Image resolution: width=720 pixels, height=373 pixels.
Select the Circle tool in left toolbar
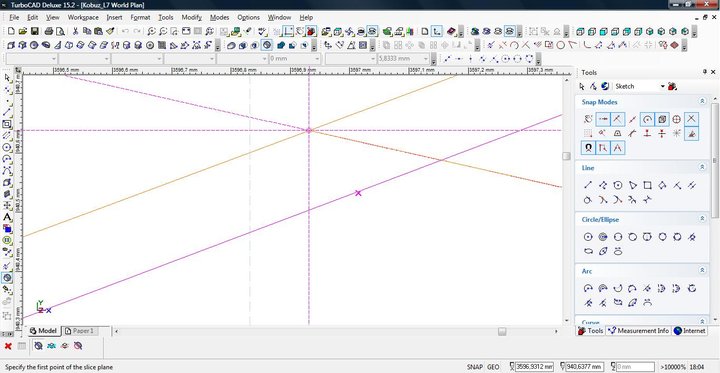(7, 147)
